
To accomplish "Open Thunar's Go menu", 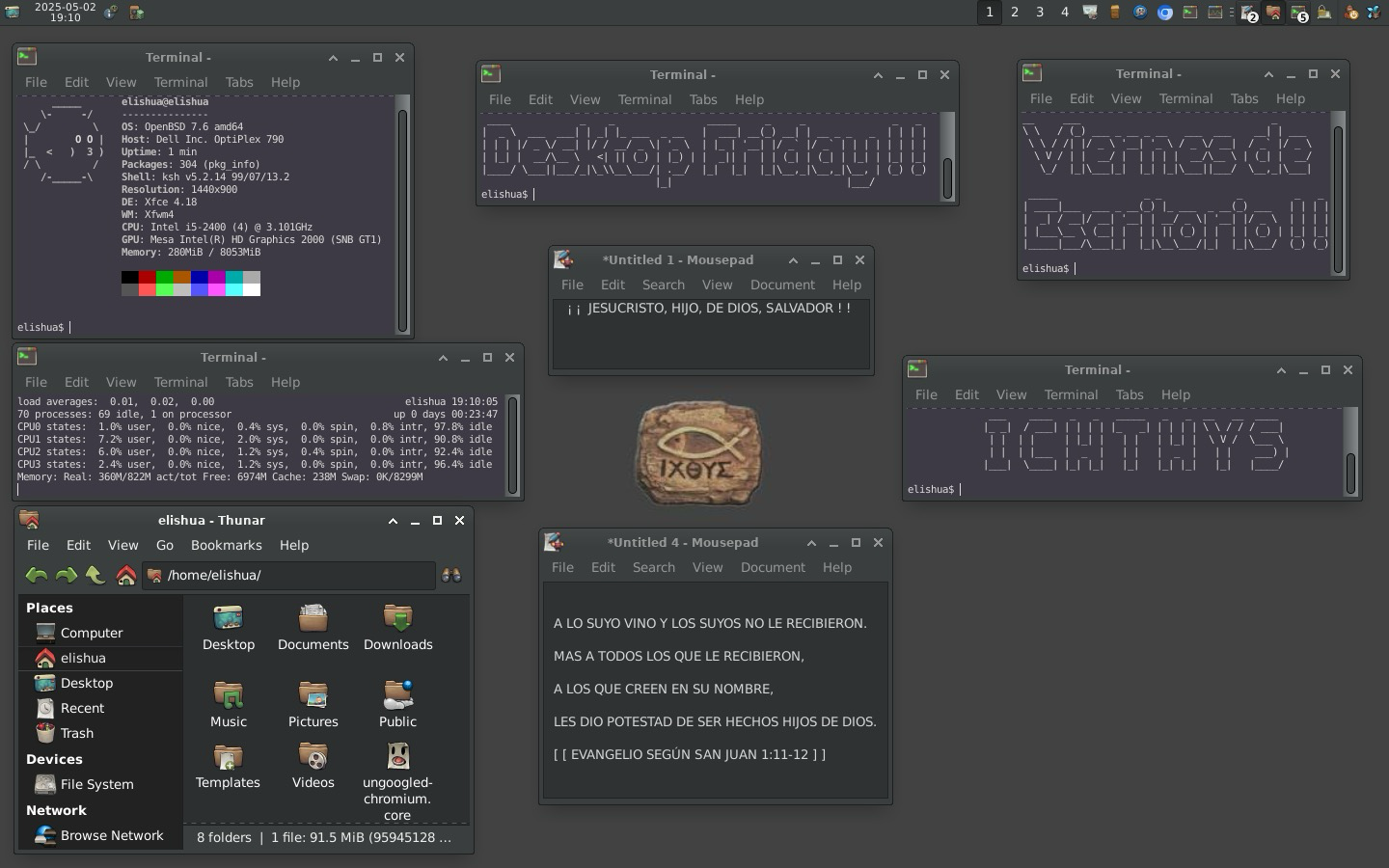I will coord(165,545).
